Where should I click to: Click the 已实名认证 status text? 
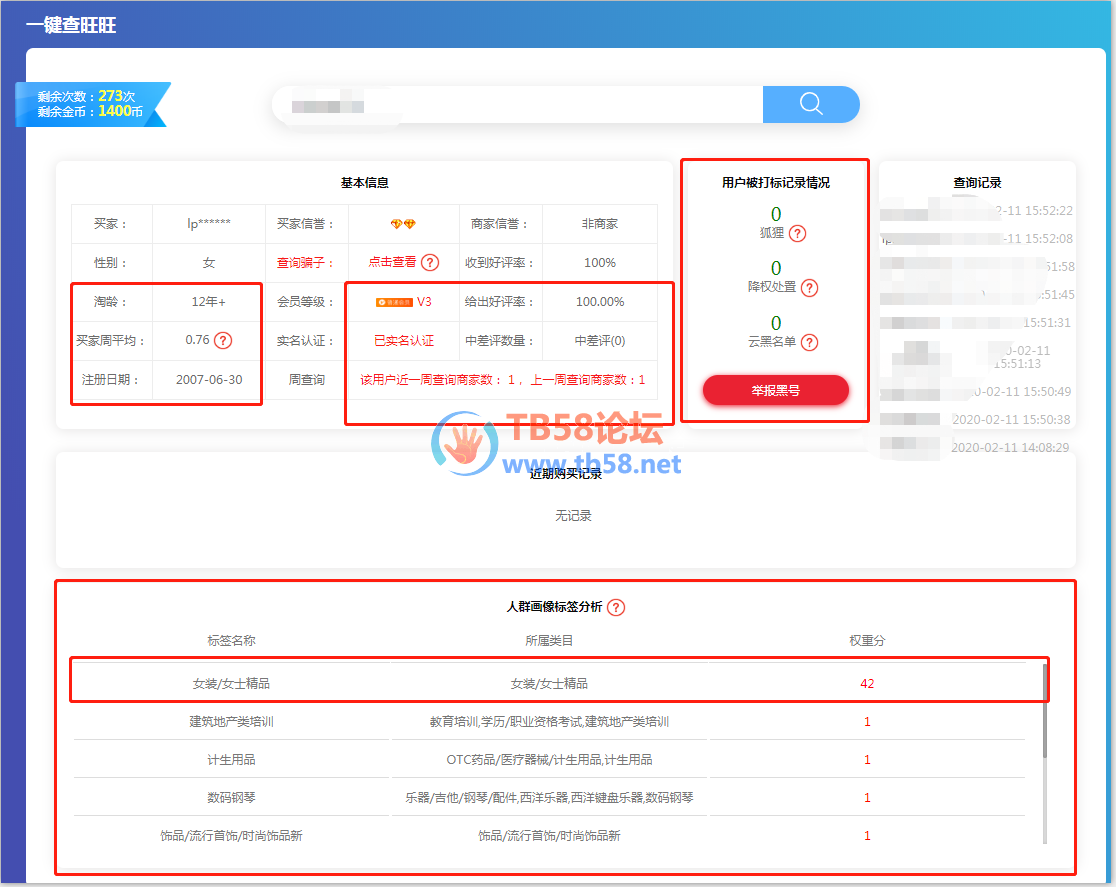[404, 341]
